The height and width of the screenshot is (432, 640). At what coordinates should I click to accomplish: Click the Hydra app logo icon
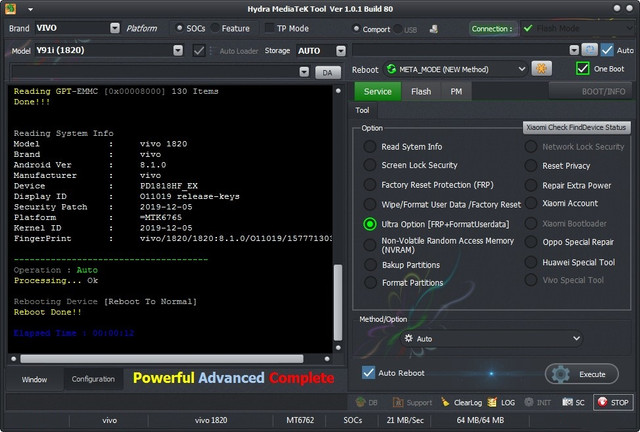[10, 9]
